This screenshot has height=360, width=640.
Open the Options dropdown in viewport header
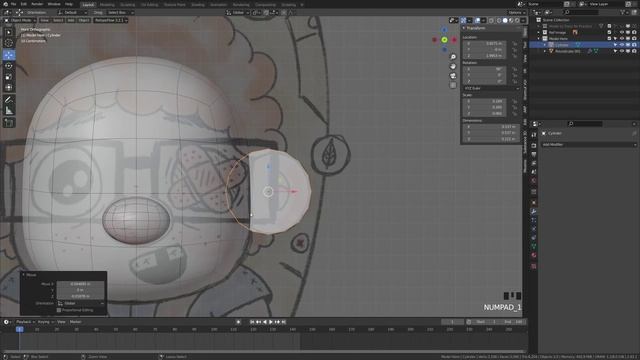517,12
